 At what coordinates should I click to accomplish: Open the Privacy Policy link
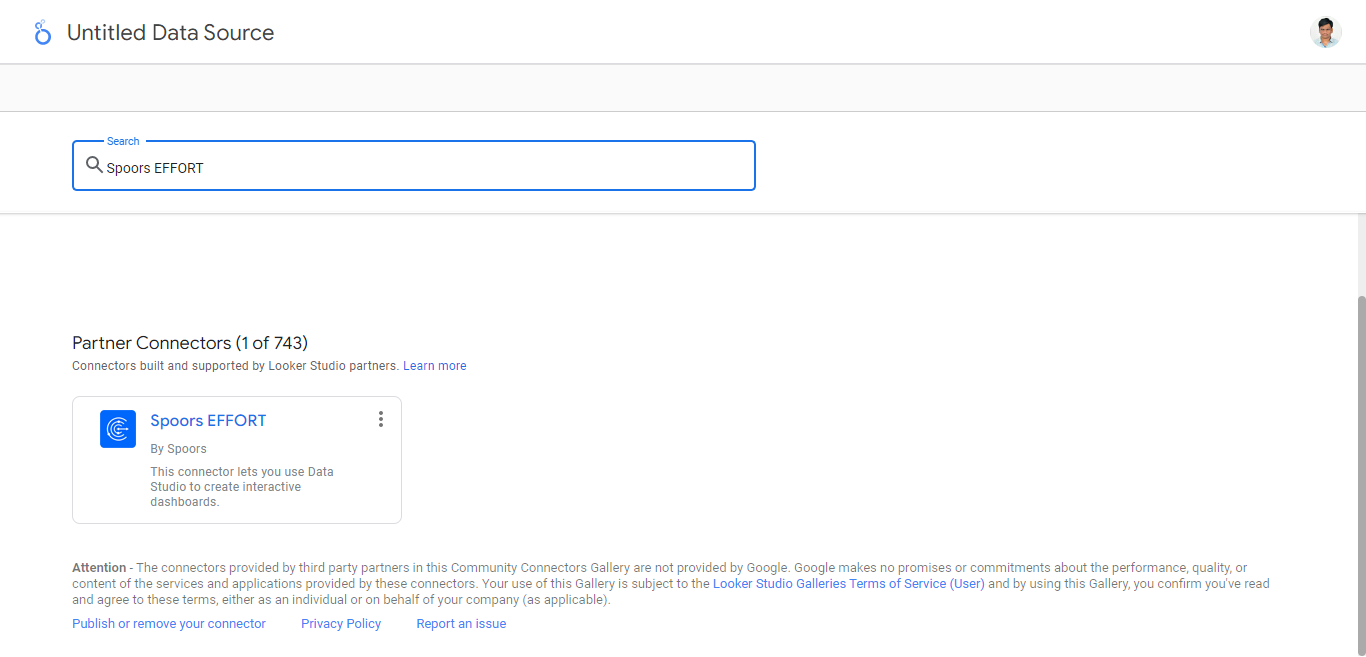[x=341, y=624]
